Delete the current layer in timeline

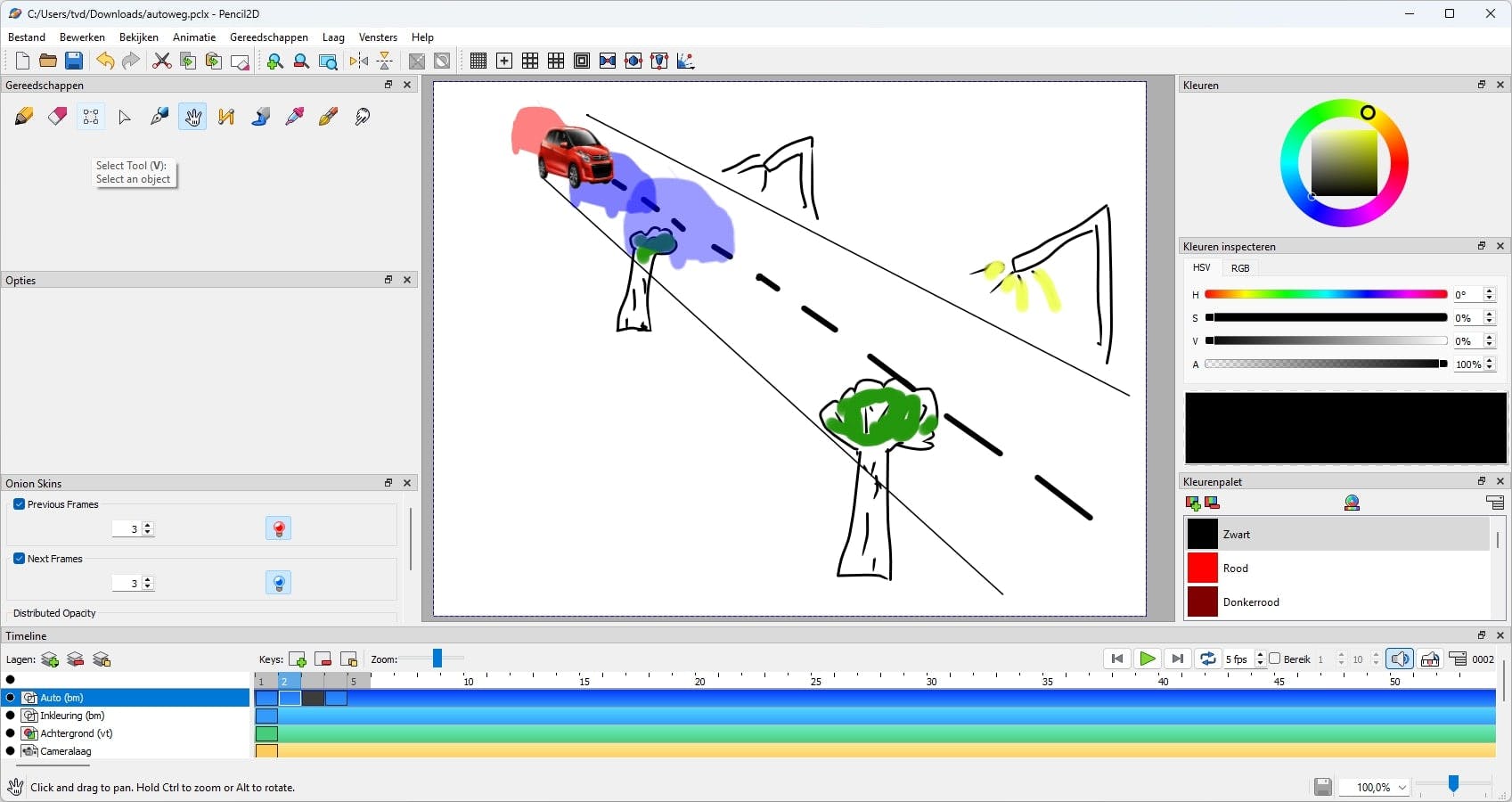[76, 659]
